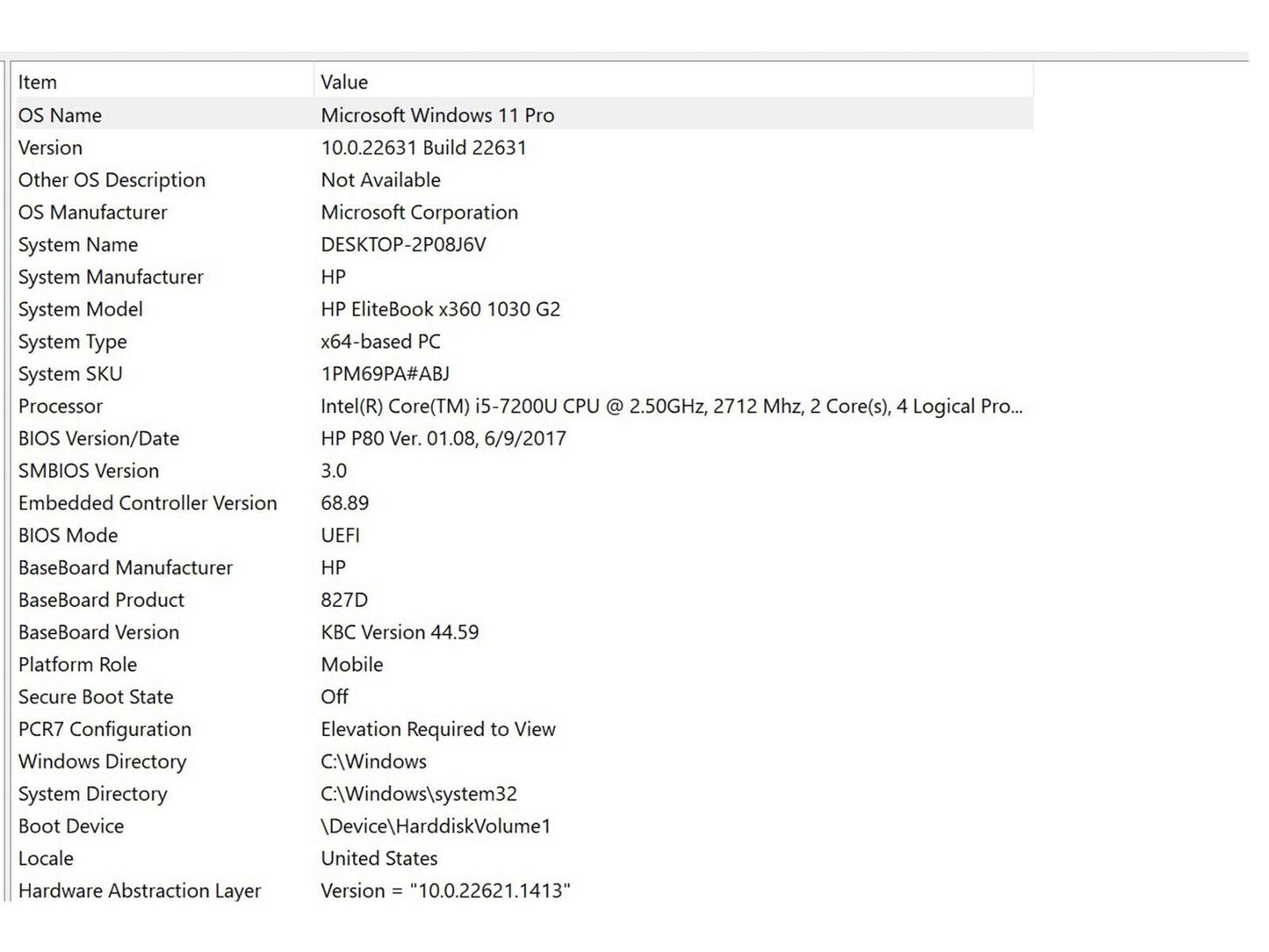
Task: Click the BIOS Mode UEFI value
Action: (x=340, y=536)
